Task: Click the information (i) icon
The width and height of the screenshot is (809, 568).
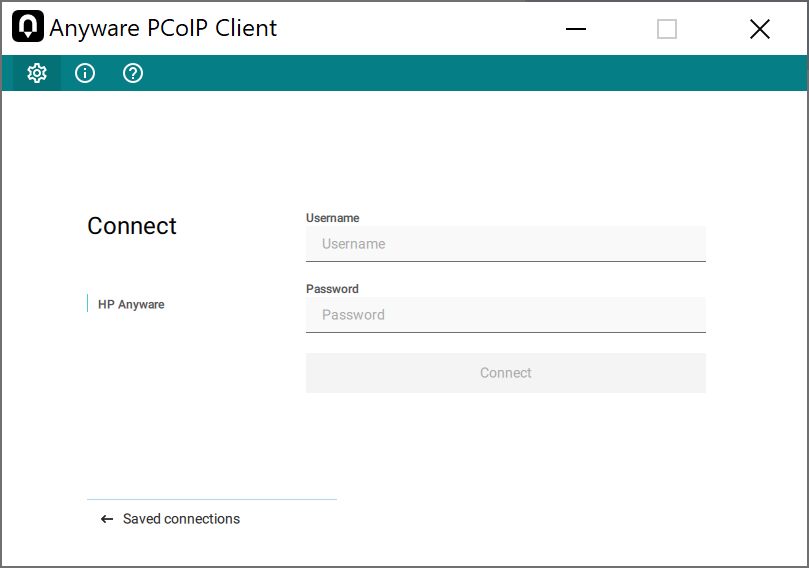Action: click(85, 73)
